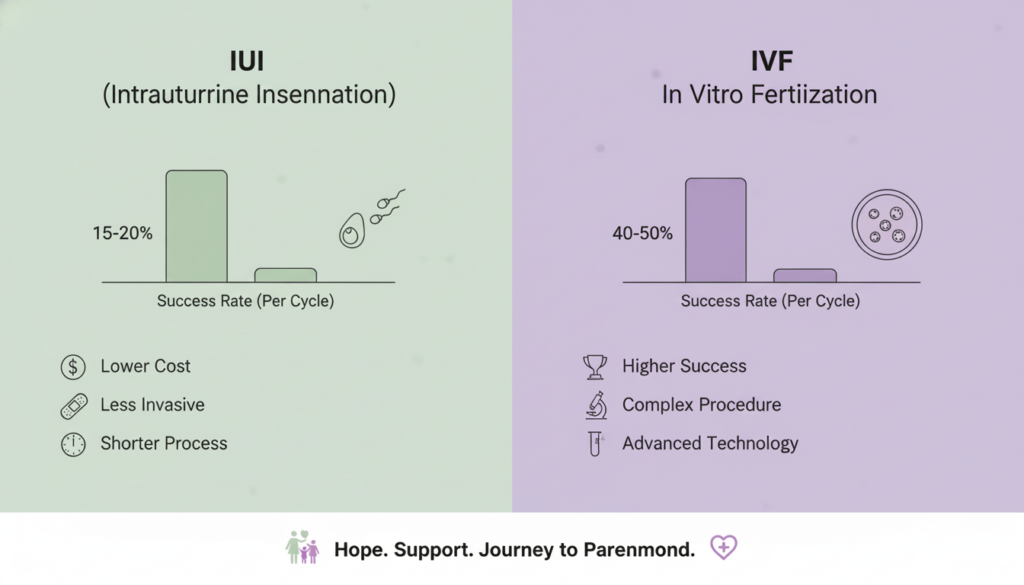Click the purple heart plus icon
This screenshot has width=1024, height=585.
723,548
